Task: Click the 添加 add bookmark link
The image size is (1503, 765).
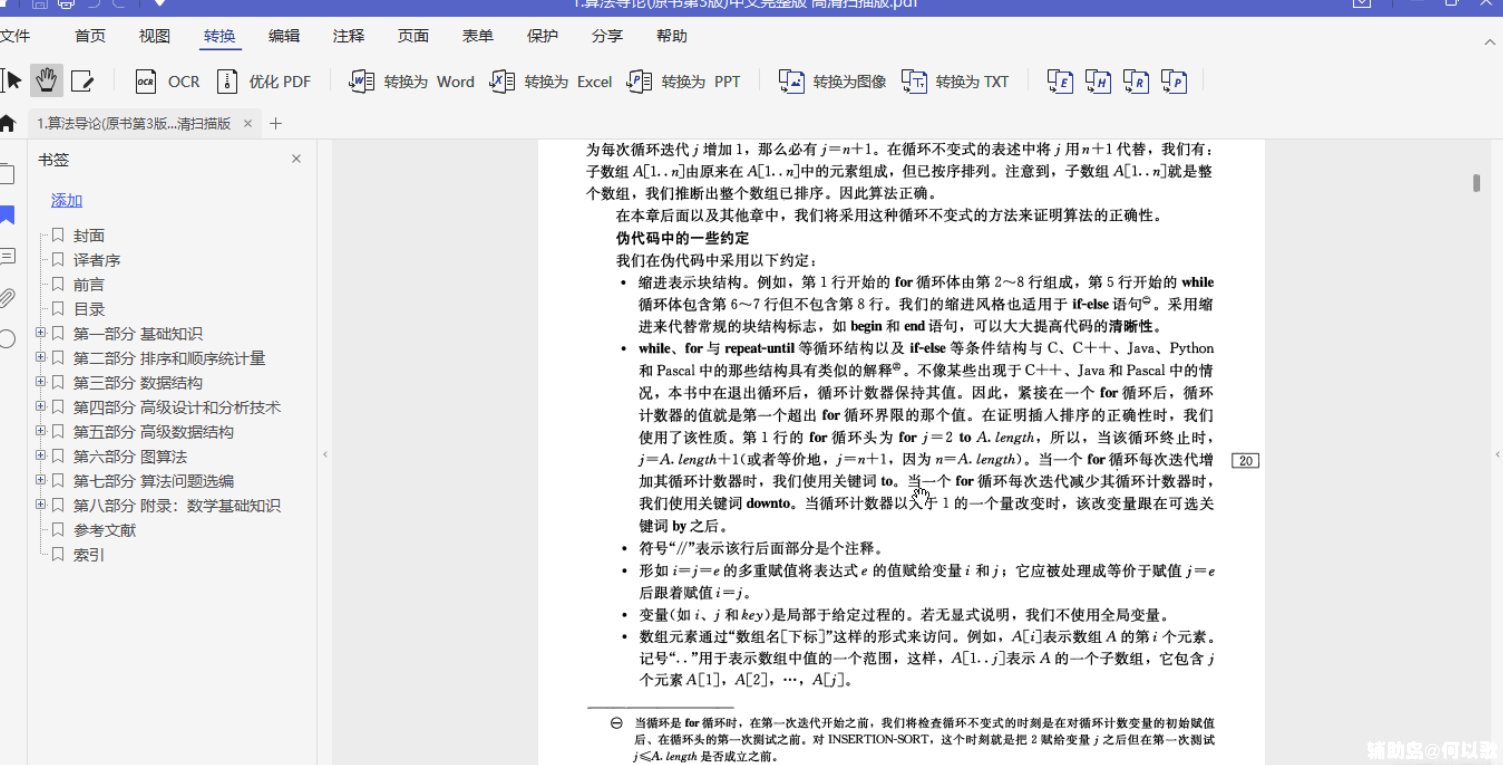Action: pyautogui.click(x=67, y=201)
